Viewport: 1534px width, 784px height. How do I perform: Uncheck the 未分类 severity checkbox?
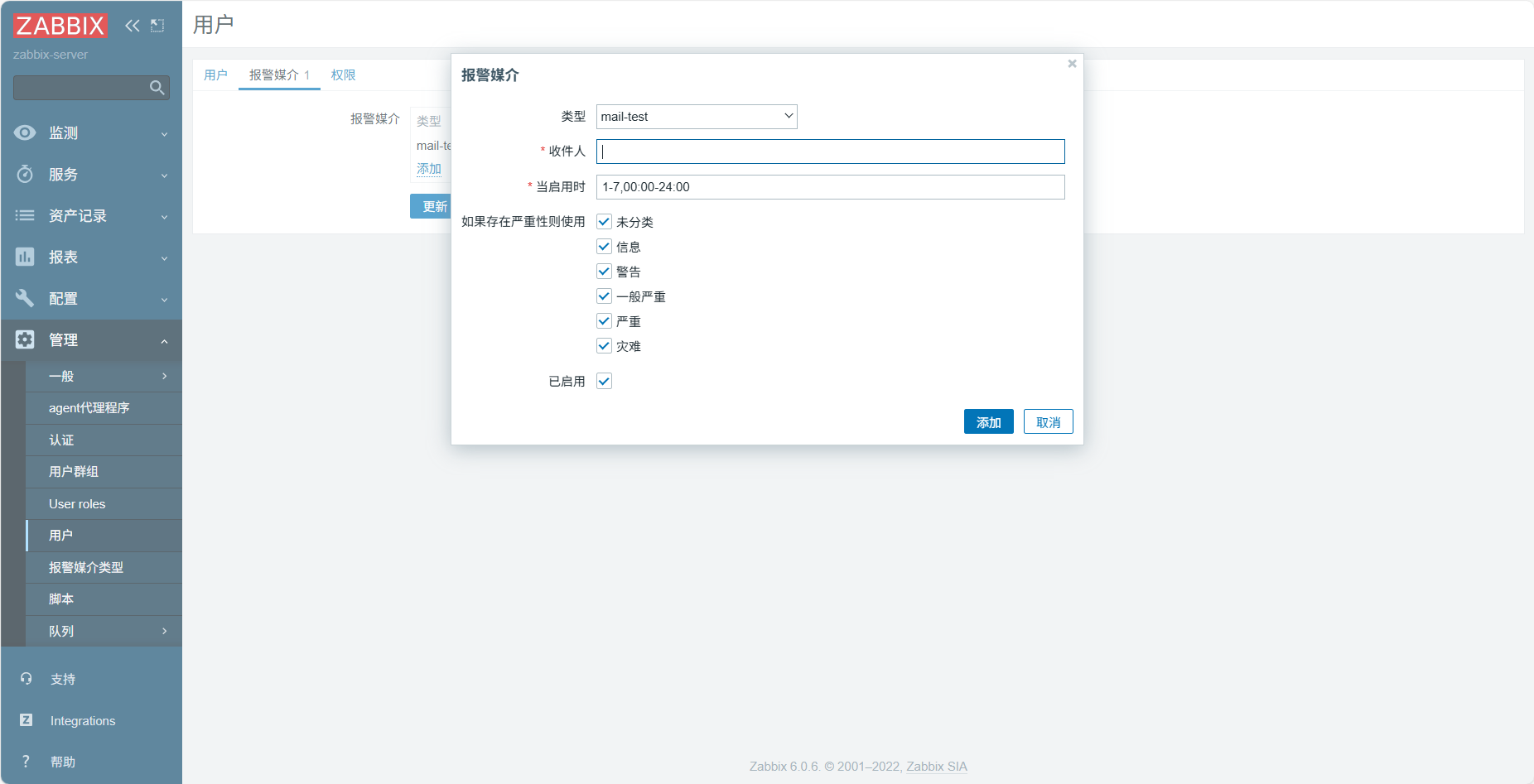[604, 222]
